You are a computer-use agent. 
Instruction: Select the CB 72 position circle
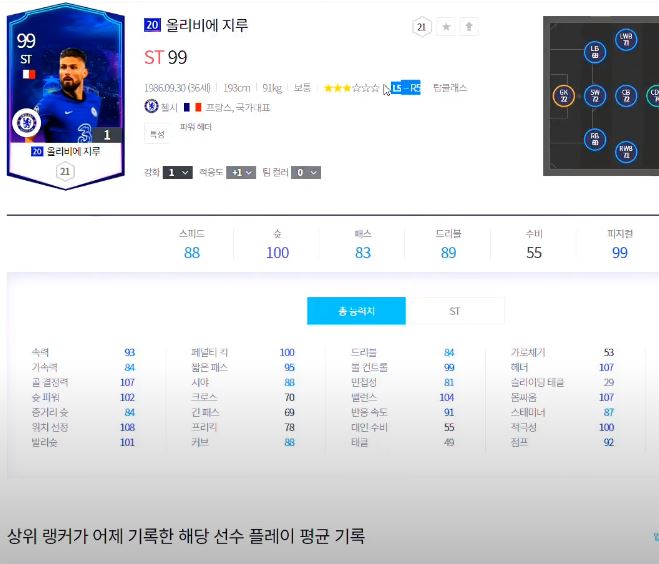626,96
